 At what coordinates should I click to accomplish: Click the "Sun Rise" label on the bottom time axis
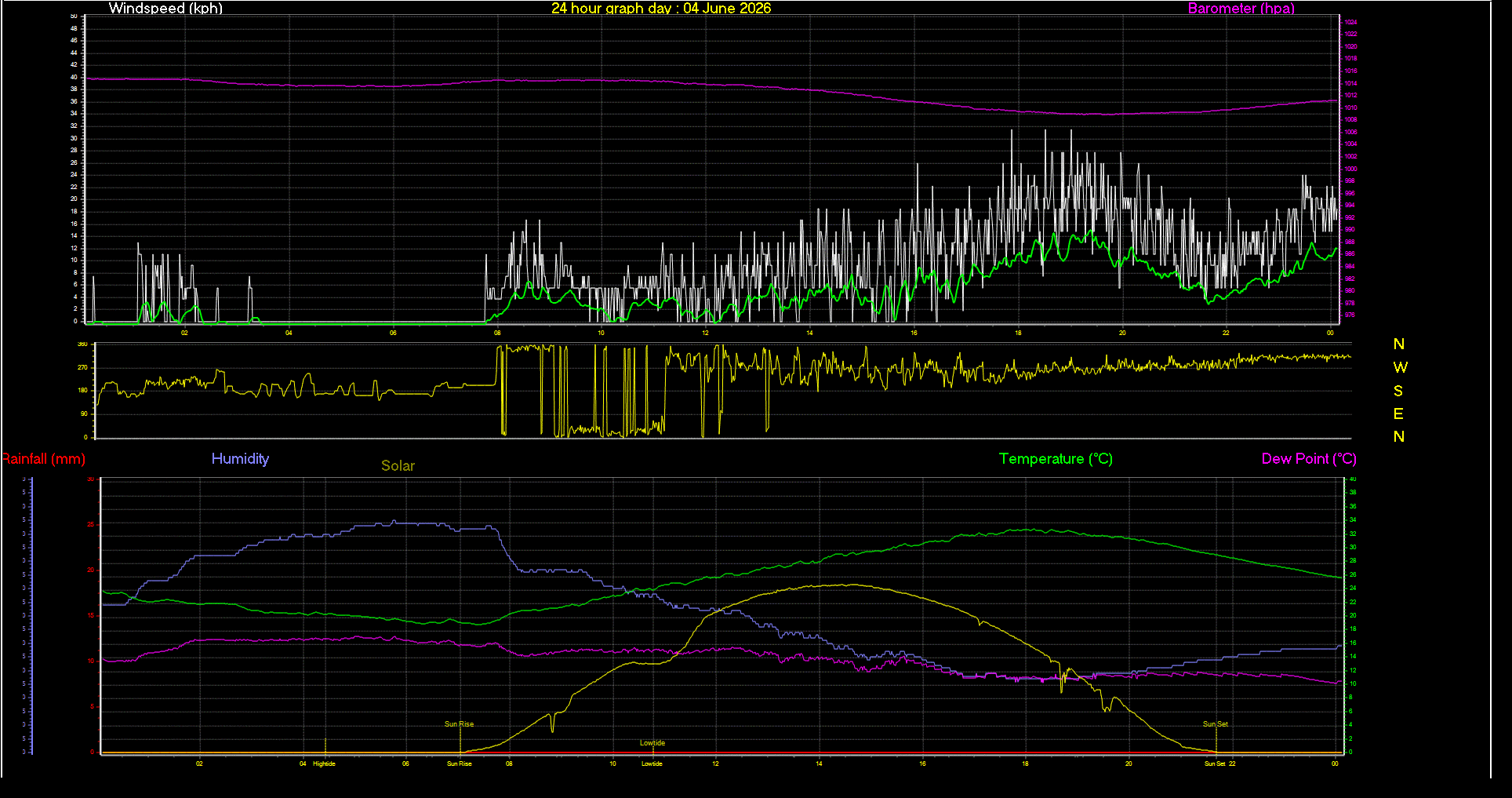(x=460, y=763)
